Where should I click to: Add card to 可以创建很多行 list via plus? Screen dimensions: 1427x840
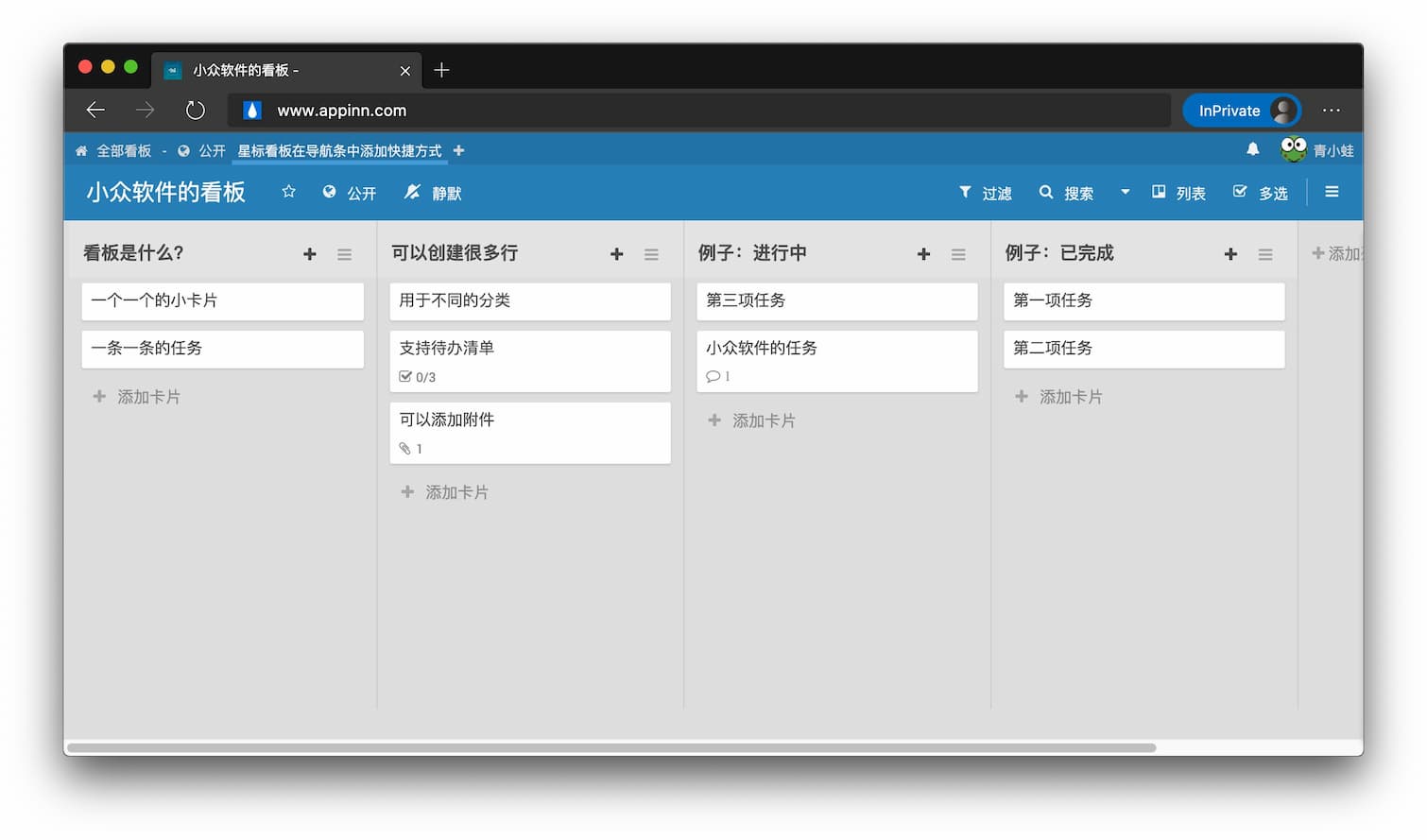point(617,254)
